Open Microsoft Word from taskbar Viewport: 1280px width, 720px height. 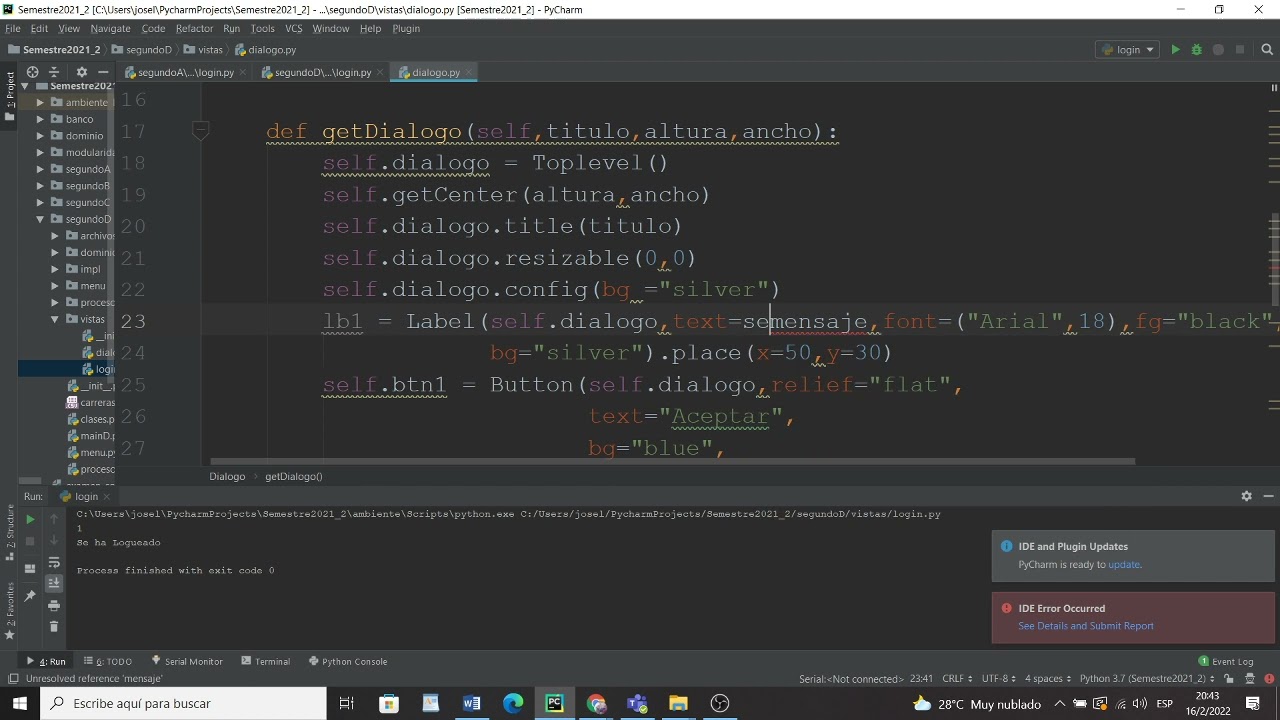pyautogui.click(x=471, y=703)
